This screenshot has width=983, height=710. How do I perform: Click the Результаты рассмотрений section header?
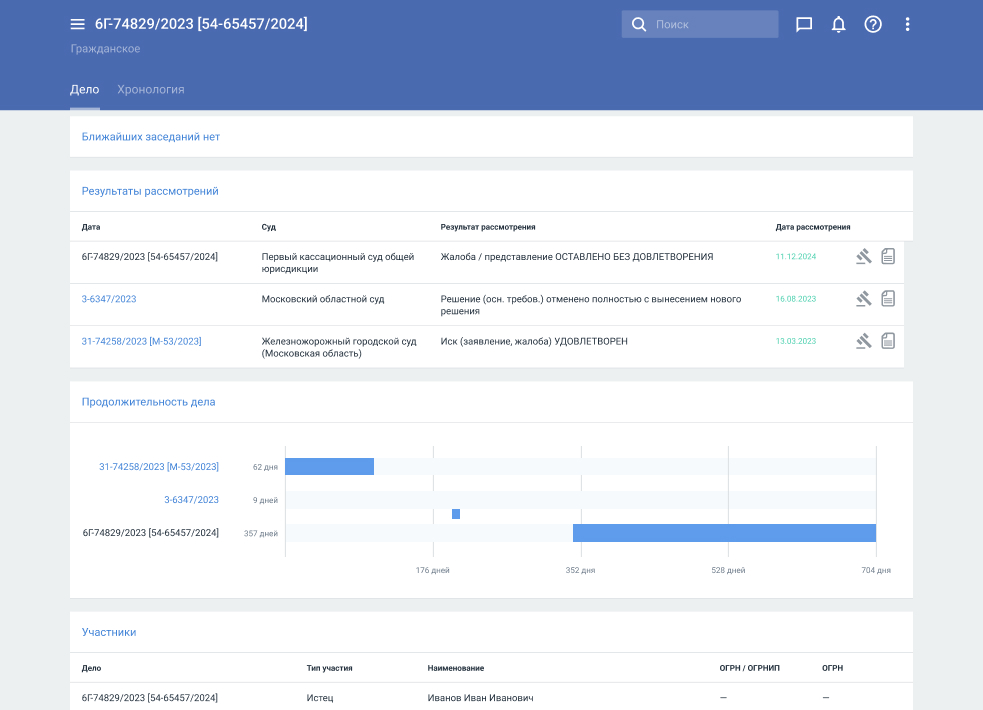tap(150, 191)
